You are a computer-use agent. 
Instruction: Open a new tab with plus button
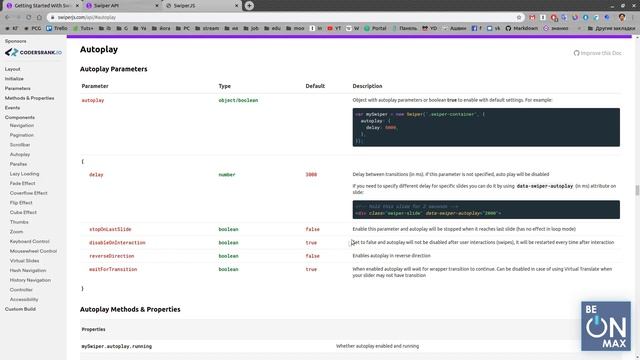249,6
